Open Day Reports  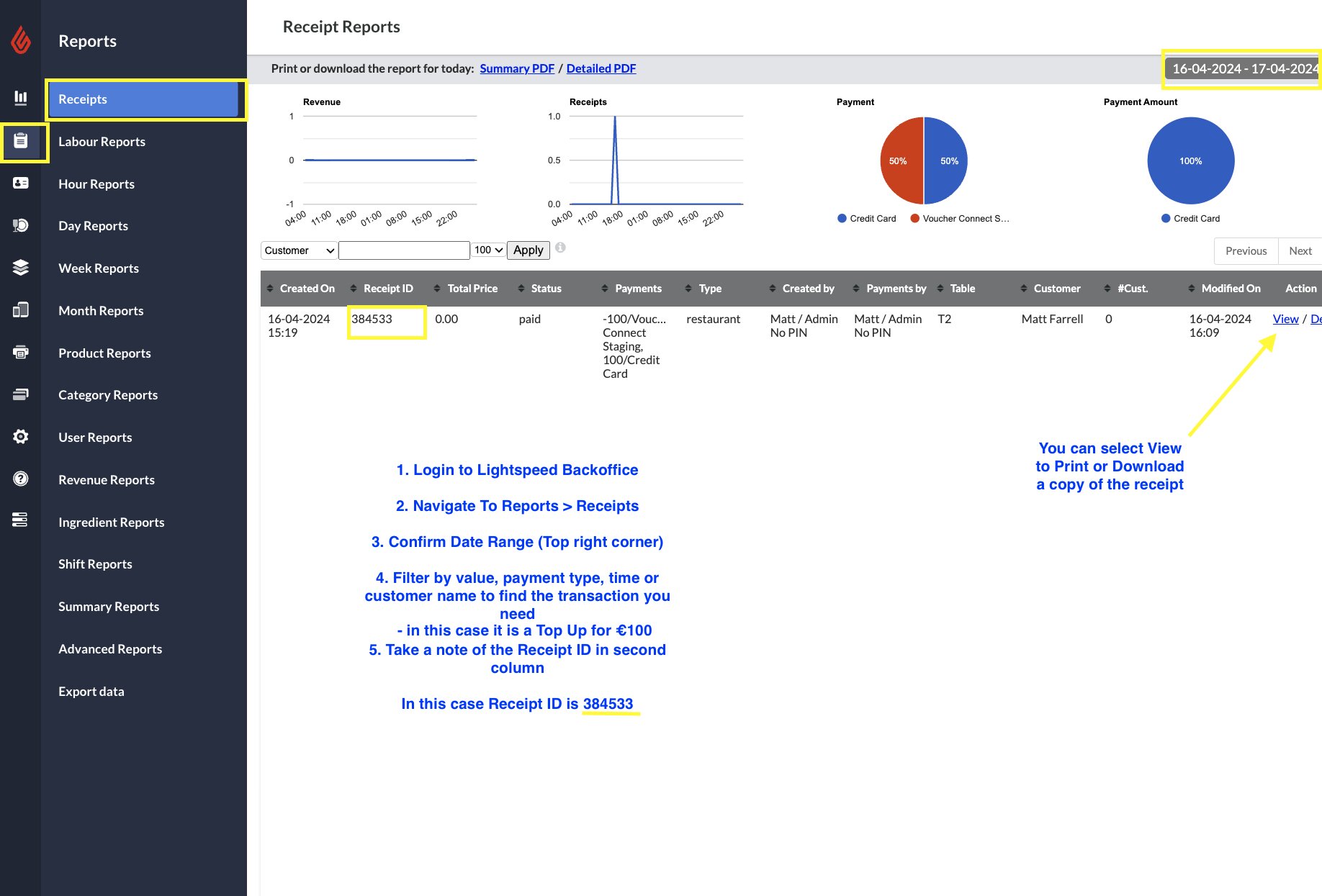[93, 226]
